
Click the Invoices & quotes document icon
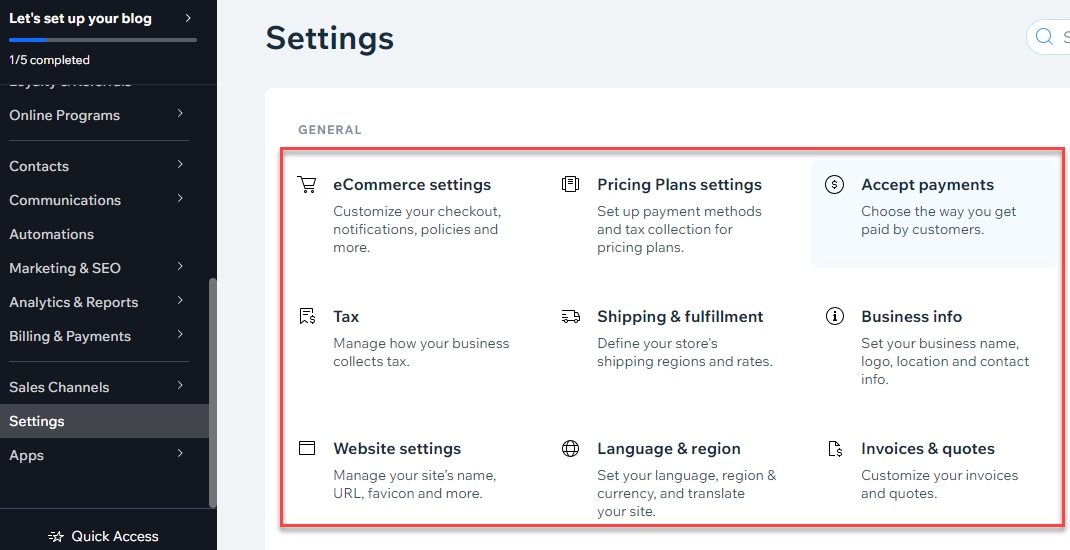[835, 448]
